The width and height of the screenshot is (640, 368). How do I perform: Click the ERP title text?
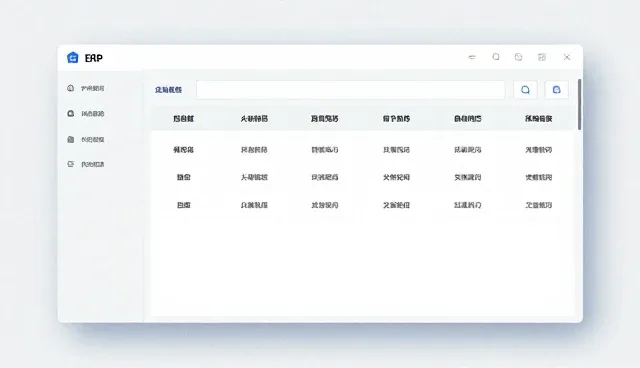(x=93, y=58)
